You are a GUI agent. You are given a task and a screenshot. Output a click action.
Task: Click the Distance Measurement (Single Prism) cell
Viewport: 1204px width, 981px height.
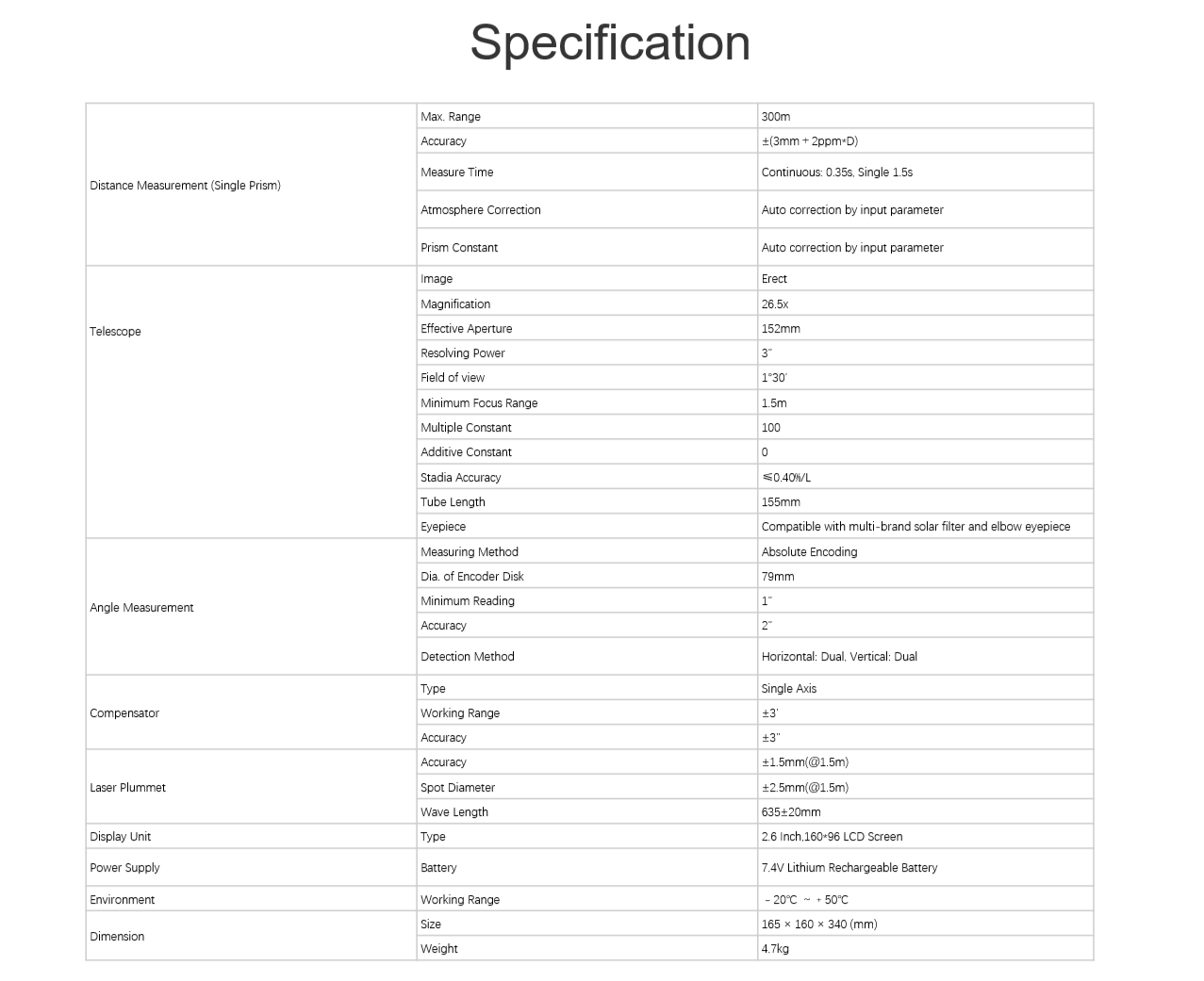(185, 186)
